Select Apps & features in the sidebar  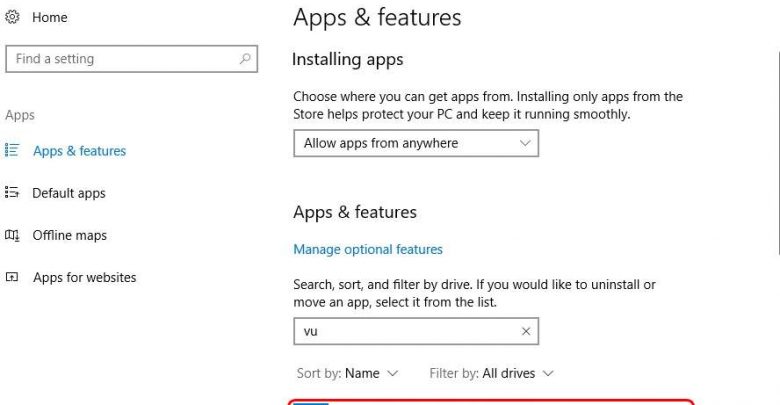click(79, 151)
